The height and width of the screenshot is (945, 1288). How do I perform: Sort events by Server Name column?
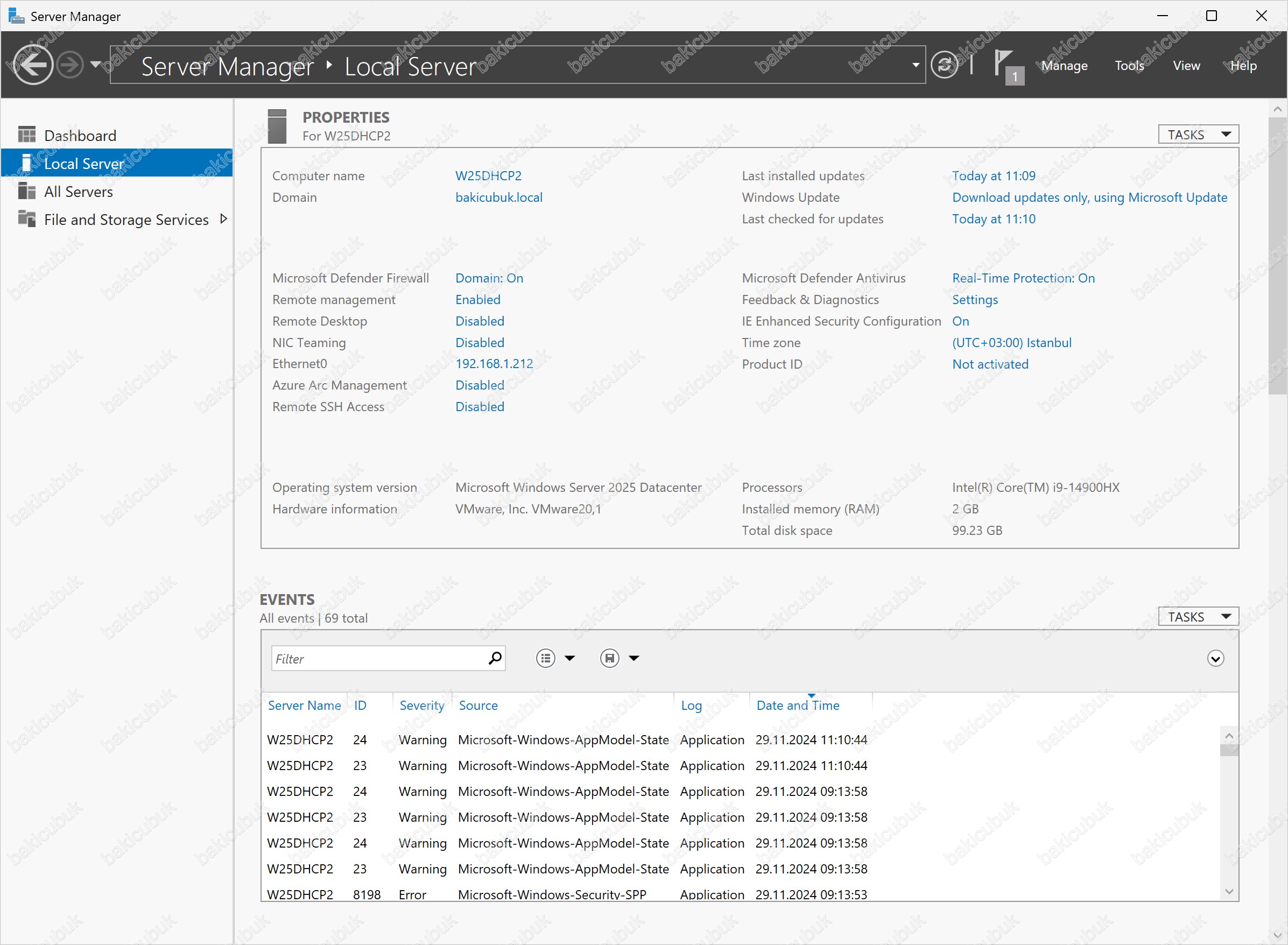pyautogui.click(x=305, y=706)
